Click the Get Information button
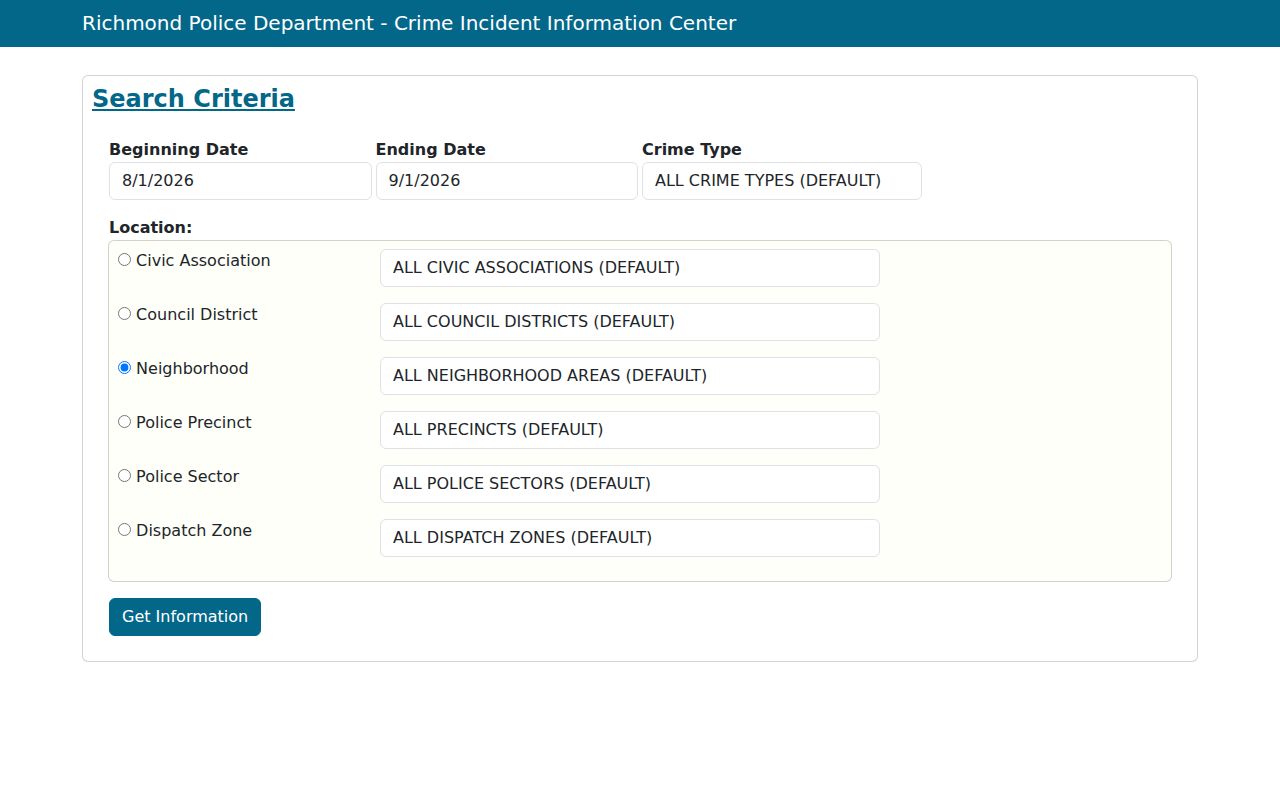1280x800 pixels. [x=185, y=617]
